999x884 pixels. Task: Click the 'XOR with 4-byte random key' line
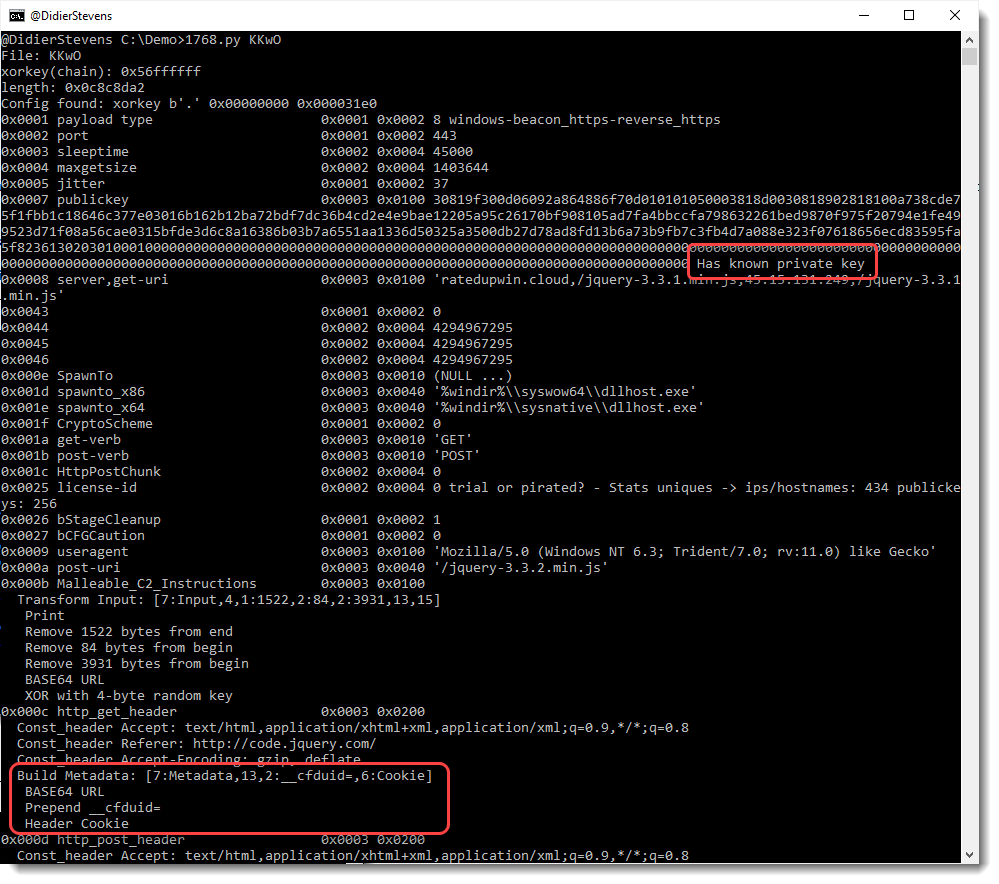[x=129, y=695]
